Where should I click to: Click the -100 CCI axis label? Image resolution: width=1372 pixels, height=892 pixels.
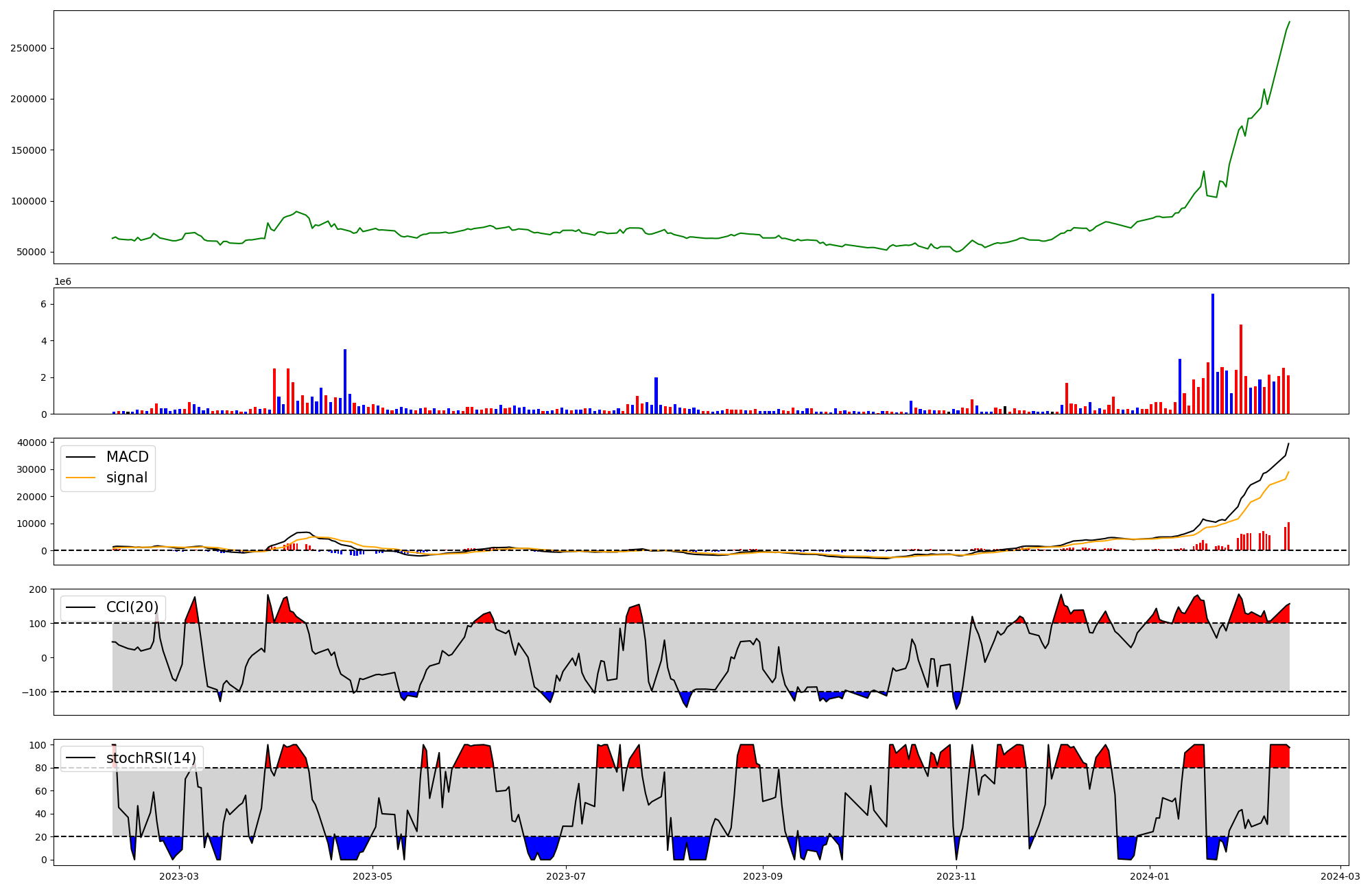click(x=33, y=692)
